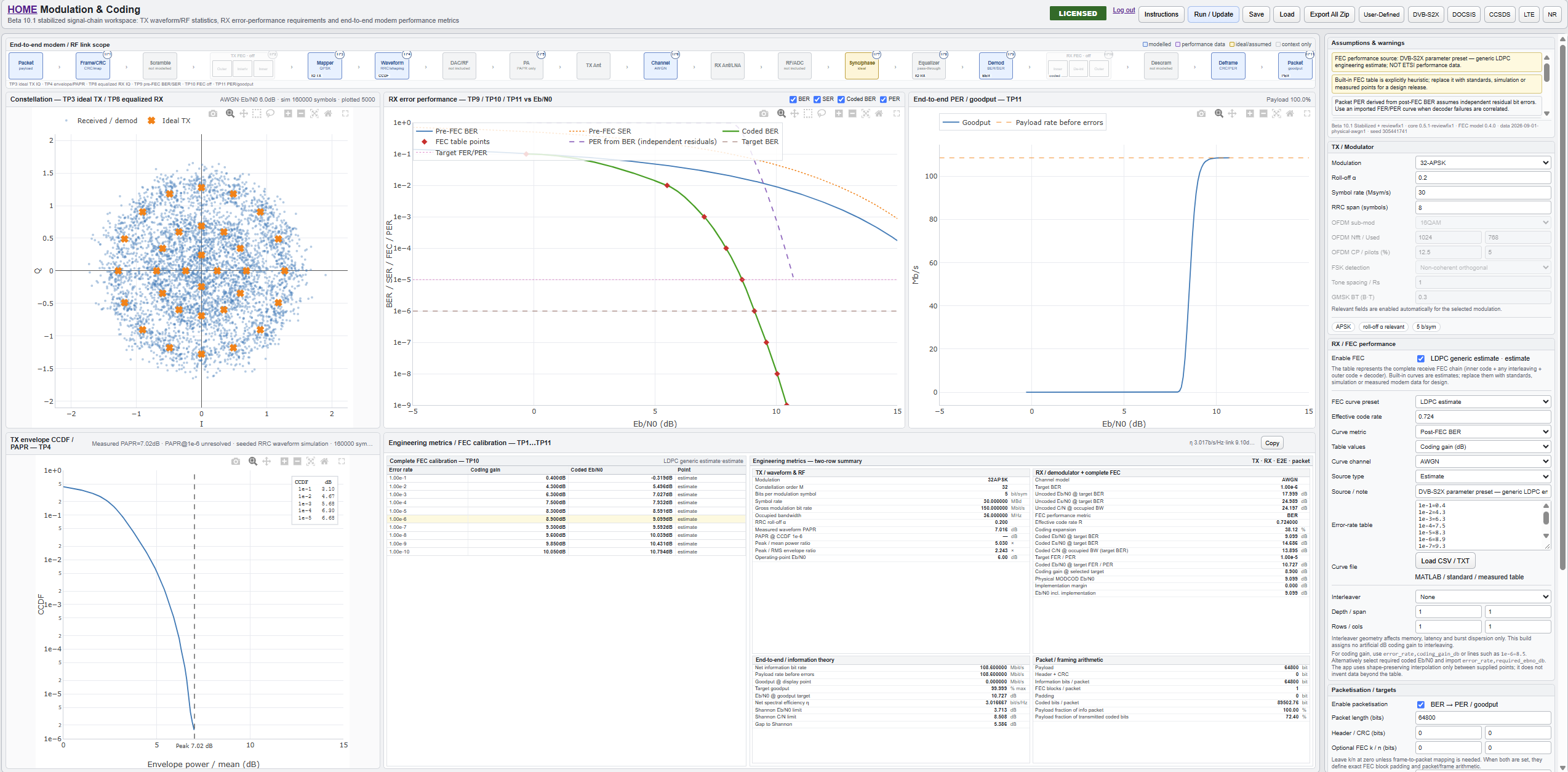1568x772 pixels.
Task: Select zoom tool in RX error performance plot
Action: tap(781, 113)
